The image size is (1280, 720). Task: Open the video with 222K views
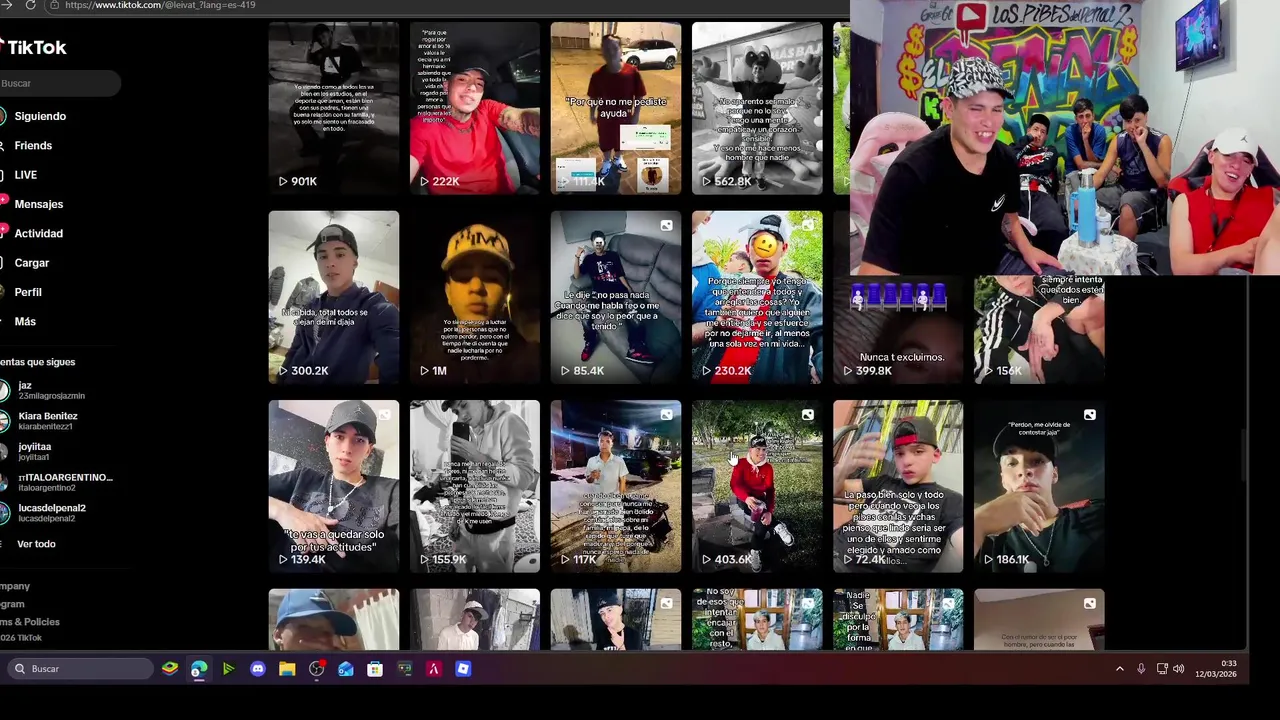click(474, 108)
